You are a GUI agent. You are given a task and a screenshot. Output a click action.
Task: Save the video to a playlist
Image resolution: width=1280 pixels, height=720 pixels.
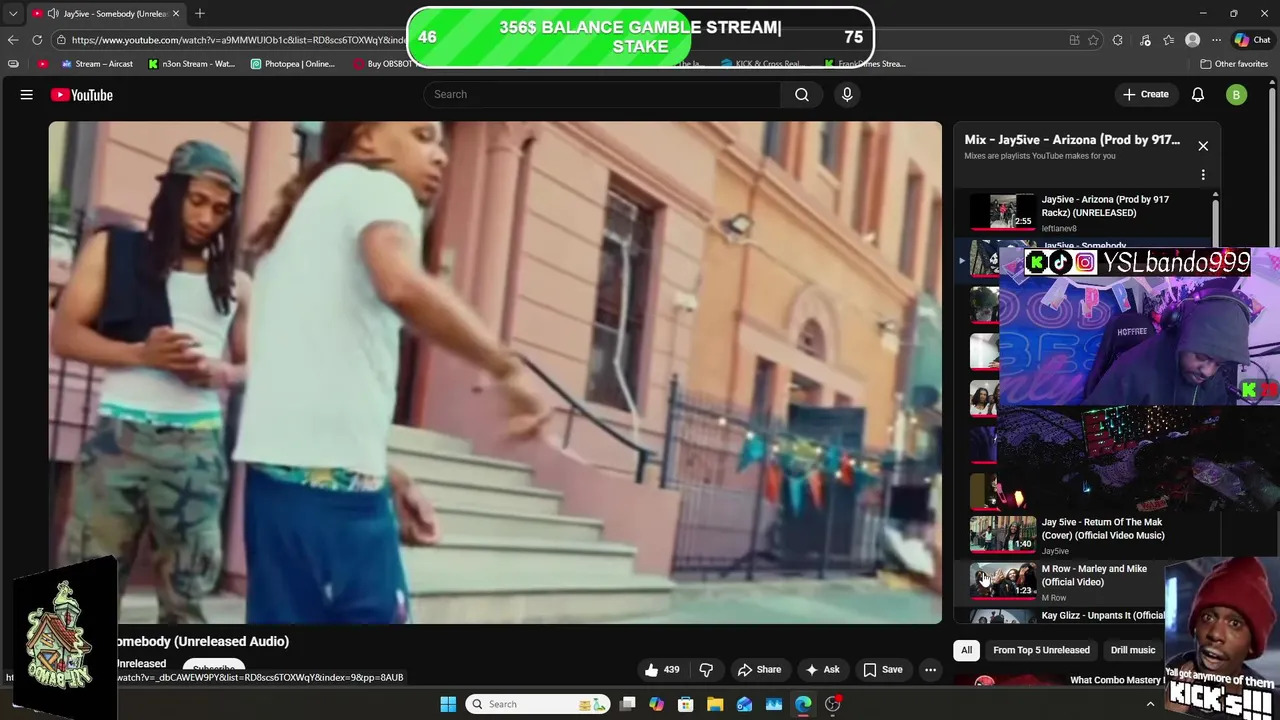(x=883, y=670)
